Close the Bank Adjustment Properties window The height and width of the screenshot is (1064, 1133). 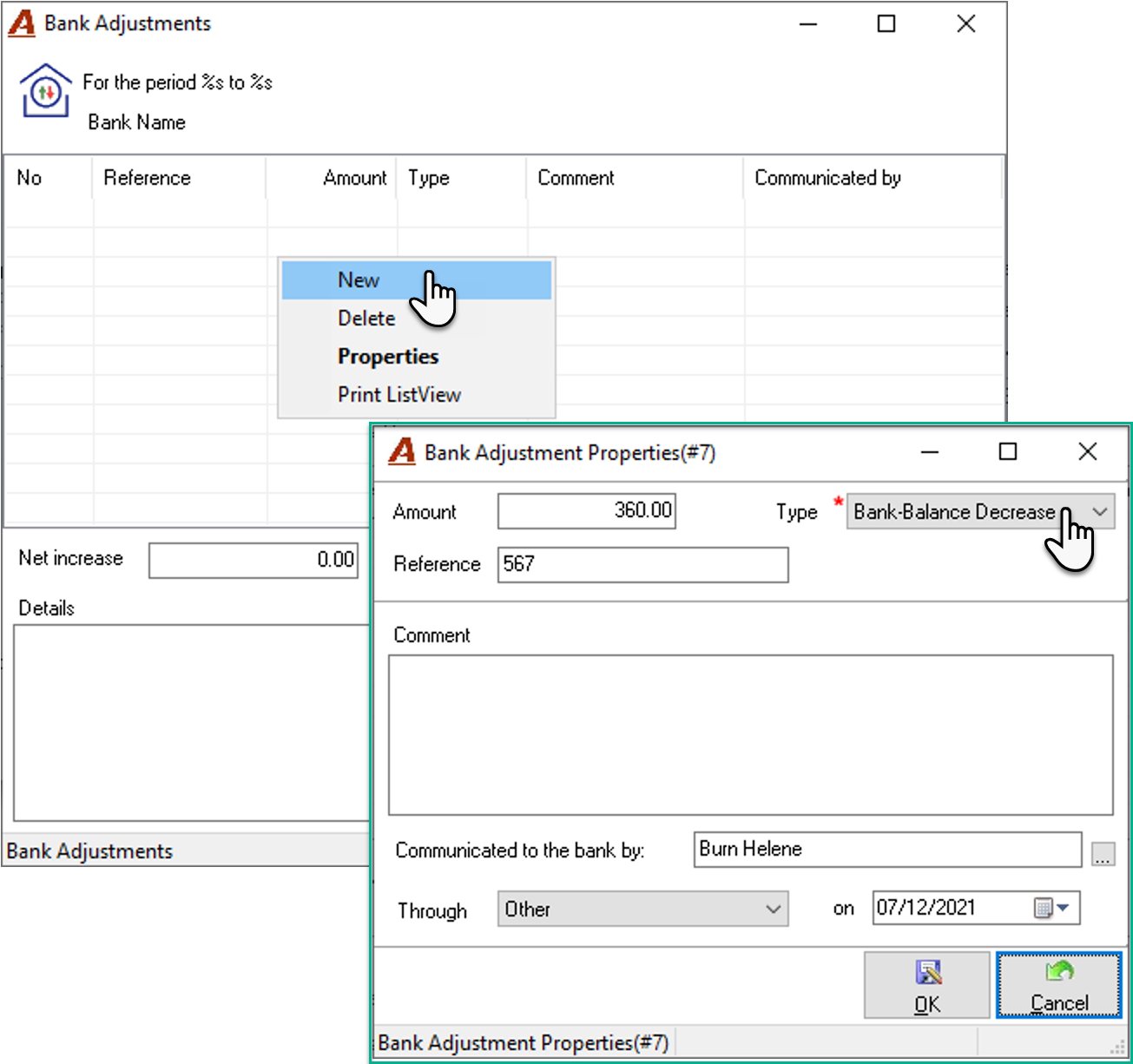pos(1087,452)
